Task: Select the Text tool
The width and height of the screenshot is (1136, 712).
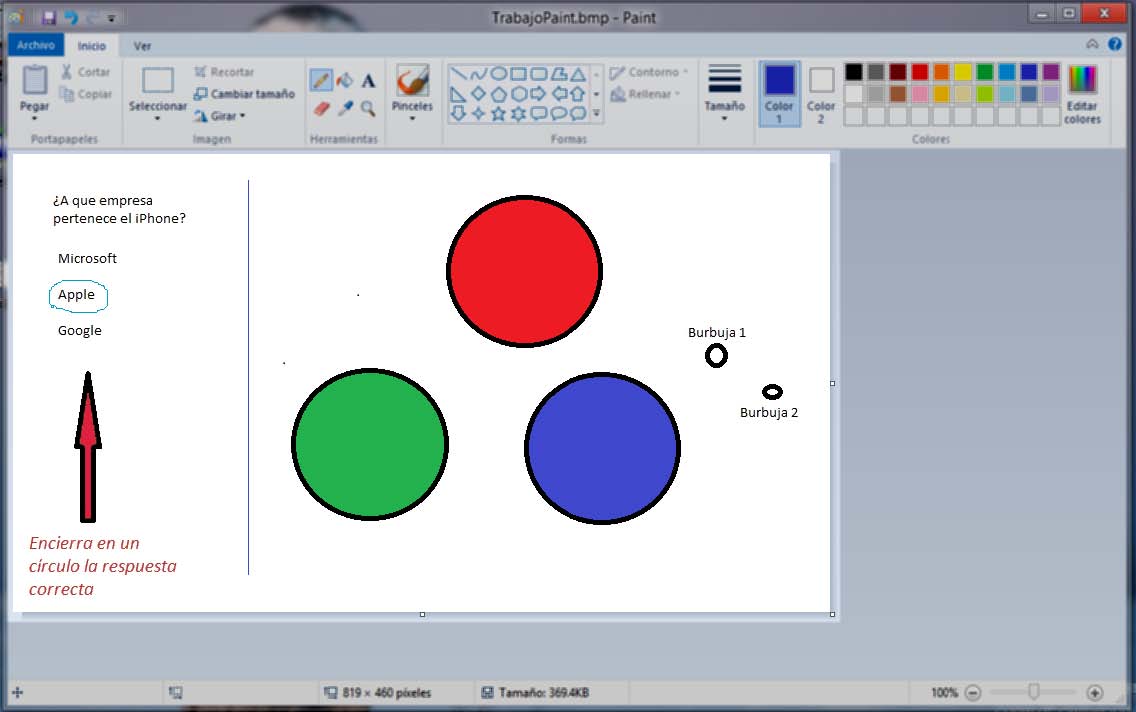Action: point(368,80)
